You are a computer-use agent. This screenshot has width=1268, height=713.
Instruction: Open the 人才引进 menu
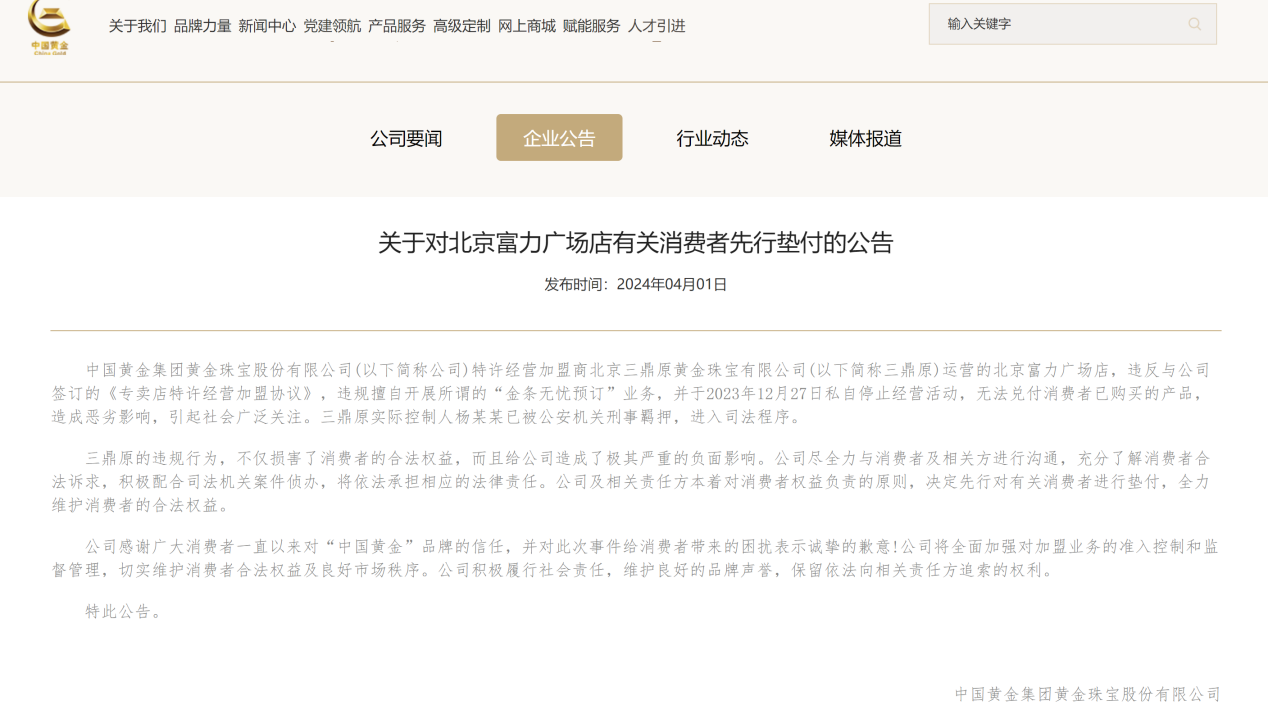tap(657, 26)
